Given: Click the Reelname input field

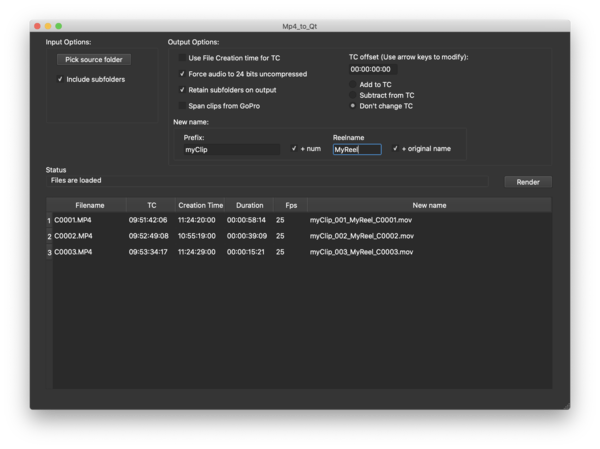Looking at the screenshot, I should [x=357, y=149].
